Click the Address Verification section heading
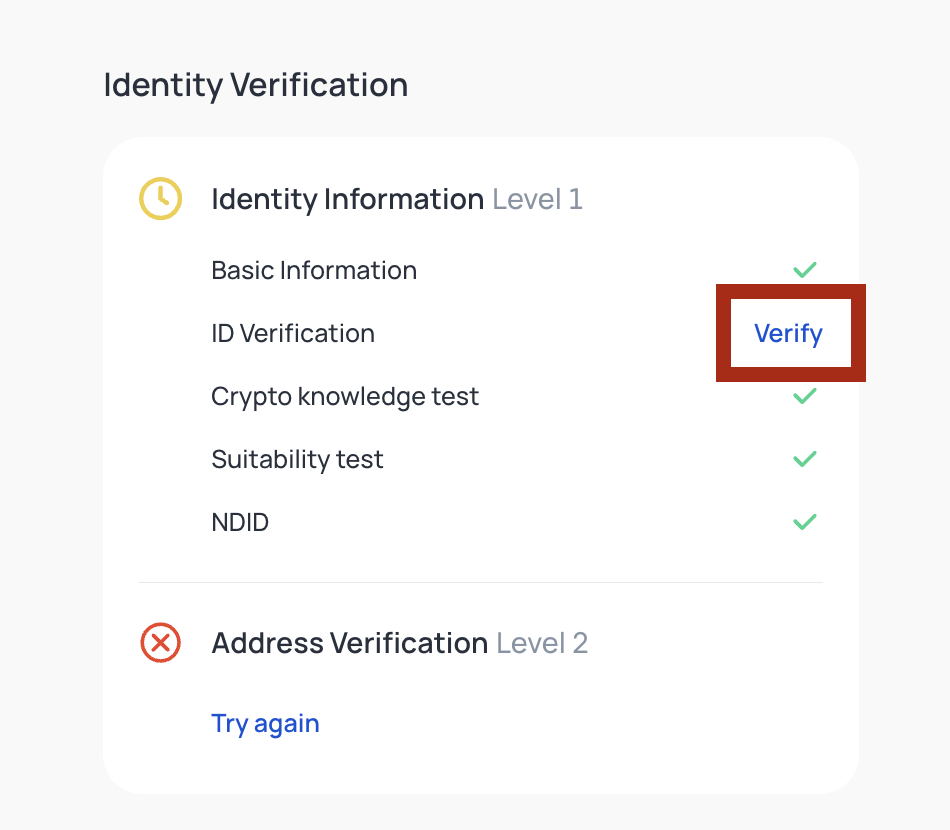 (349, 642)
